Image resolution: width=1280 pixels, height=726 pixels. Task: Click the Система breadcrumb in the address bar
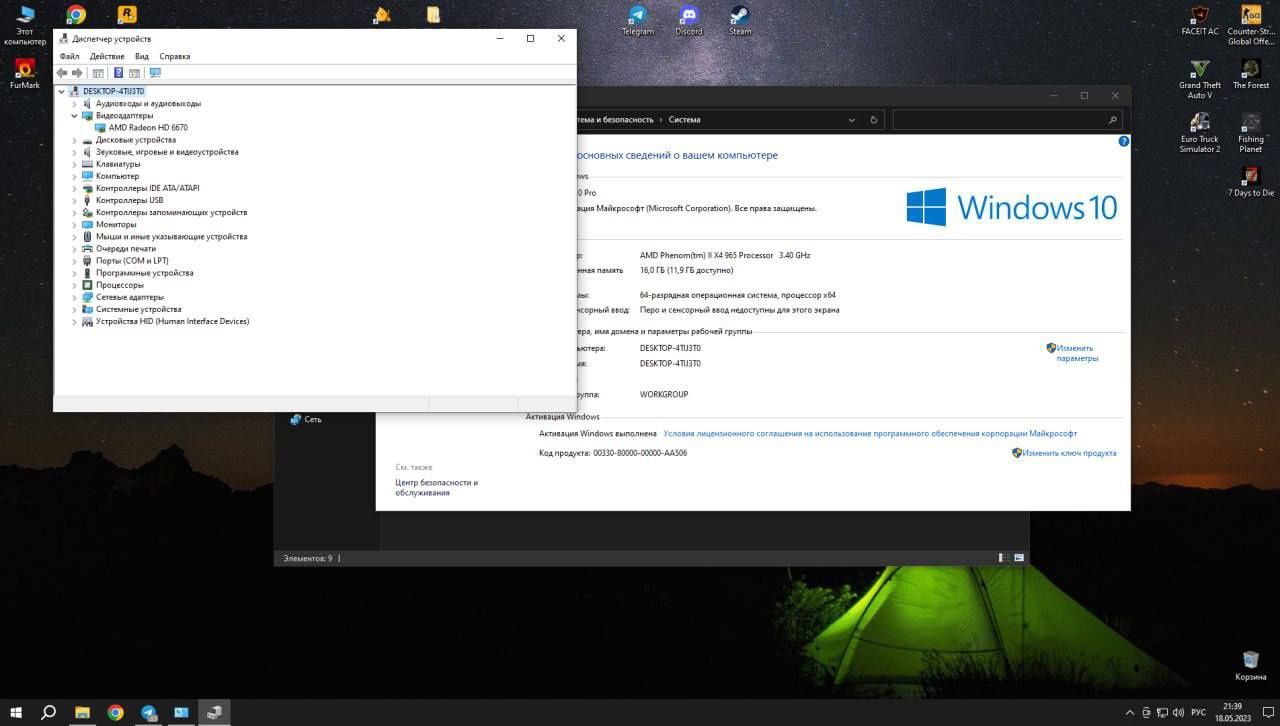coord(685,120)
